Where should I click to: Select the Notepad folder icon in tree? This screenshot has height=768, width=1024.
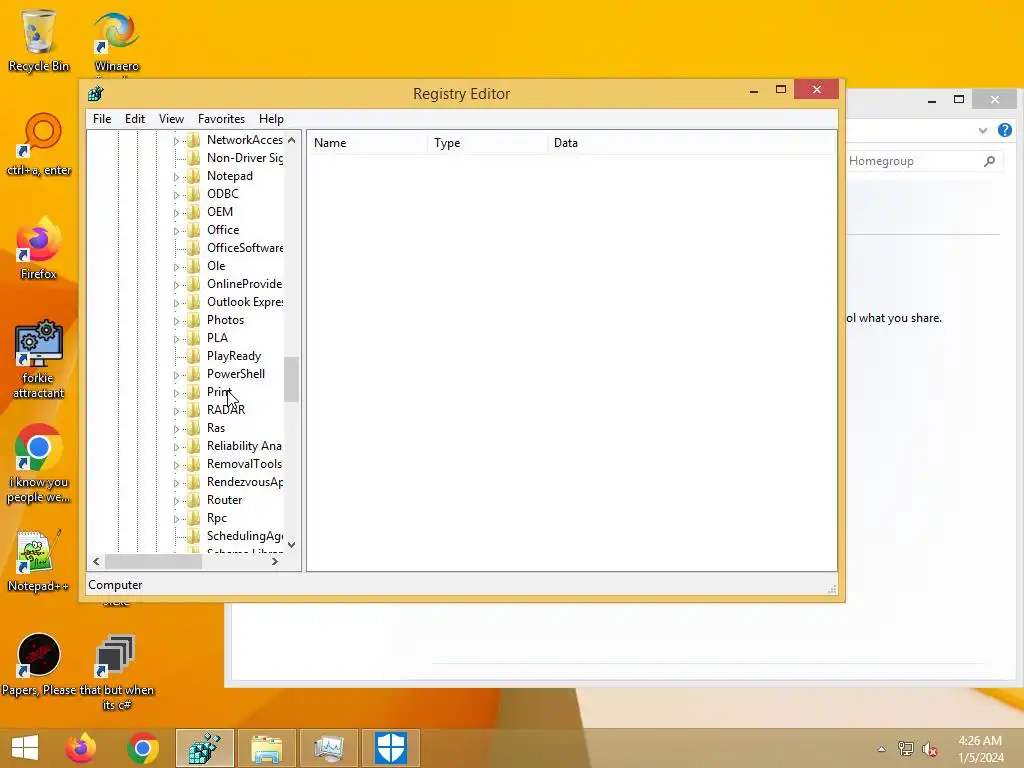click(193, 176)
